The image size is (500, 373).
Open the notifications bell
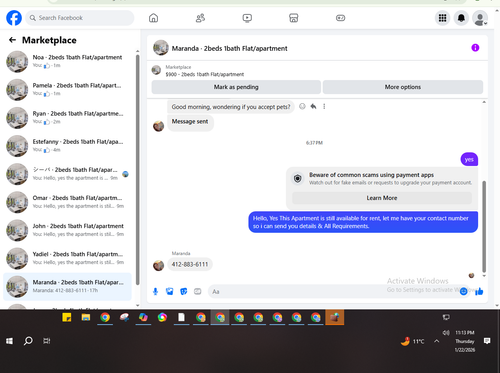(x=461, y=18)
